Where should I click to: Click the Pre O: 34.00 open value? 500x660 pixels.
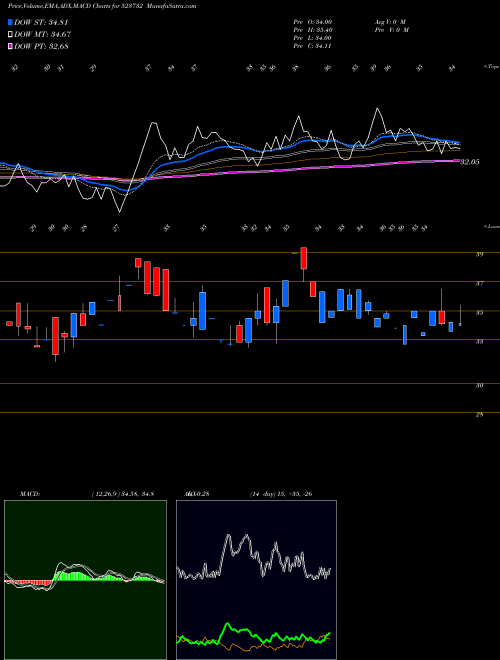pos(313,21)
